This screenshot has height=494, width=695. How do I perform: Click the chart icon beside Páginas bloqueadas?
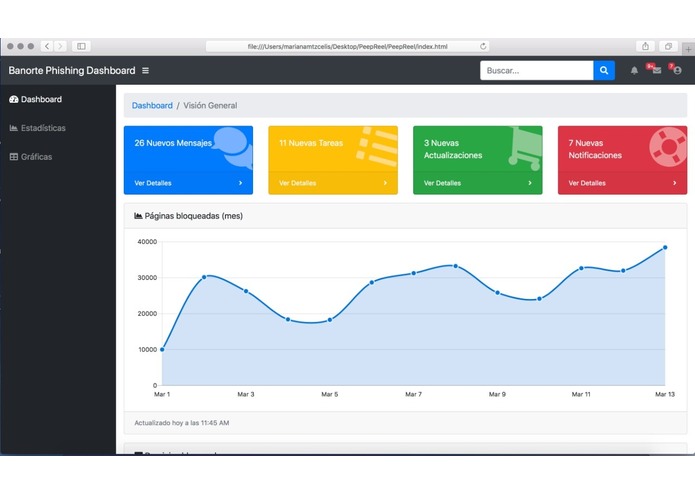138,216
